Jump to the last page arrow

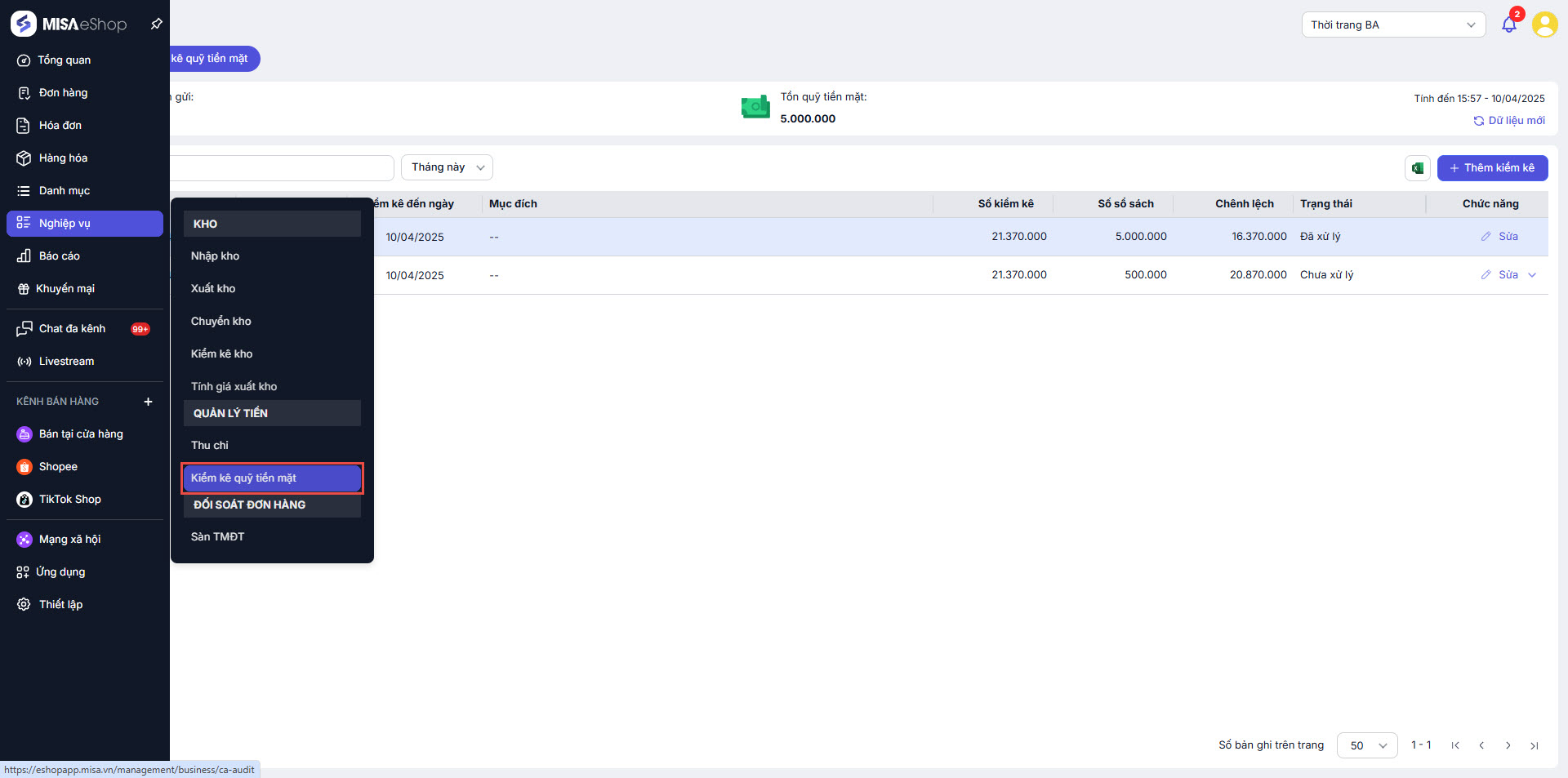[x=1534, y=745]
